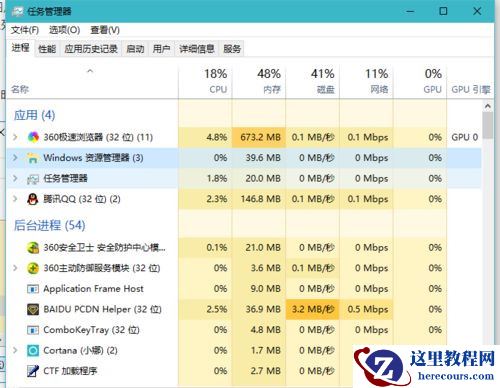
Task: Click the 39.6 MB memory value
Action: point(263,158)
